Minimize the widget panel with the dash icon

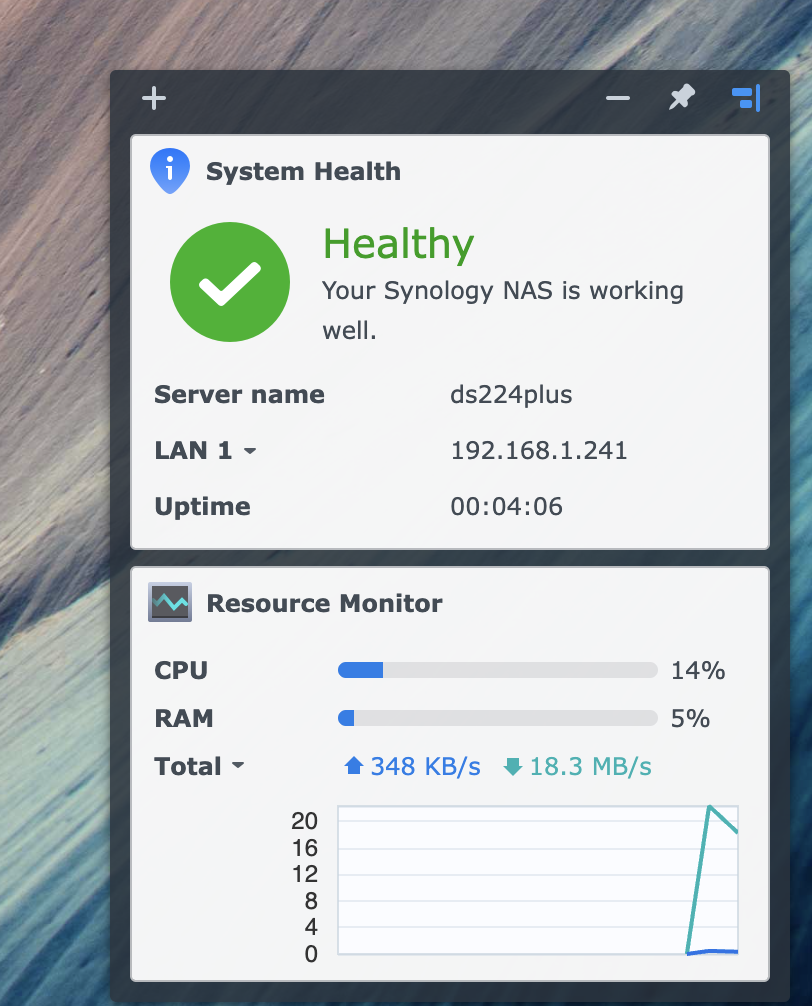point(618,98)
